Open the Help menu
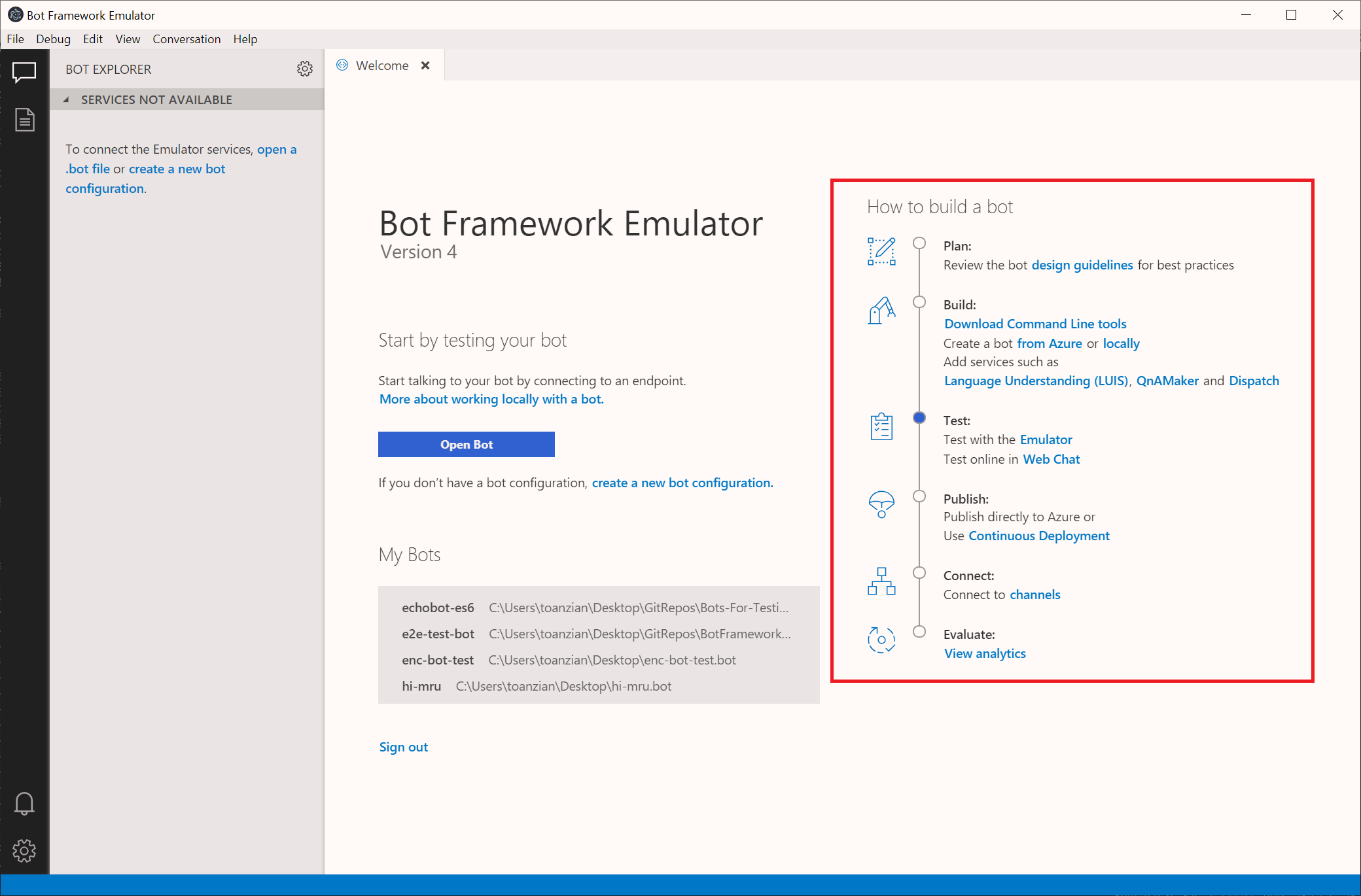The width and height of the screenshot is (1361, 896). (x=245, y=39)
